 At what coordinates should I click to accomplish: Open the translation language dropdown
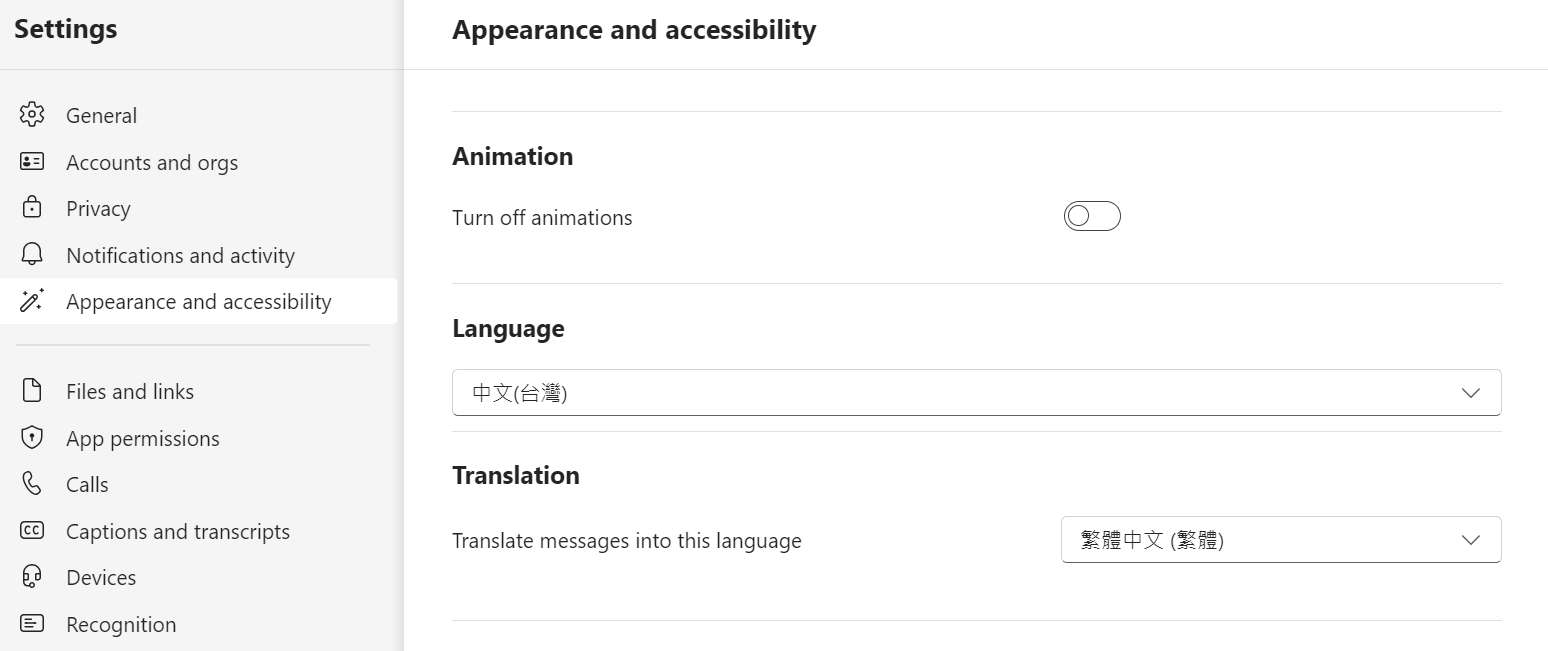1280,540
